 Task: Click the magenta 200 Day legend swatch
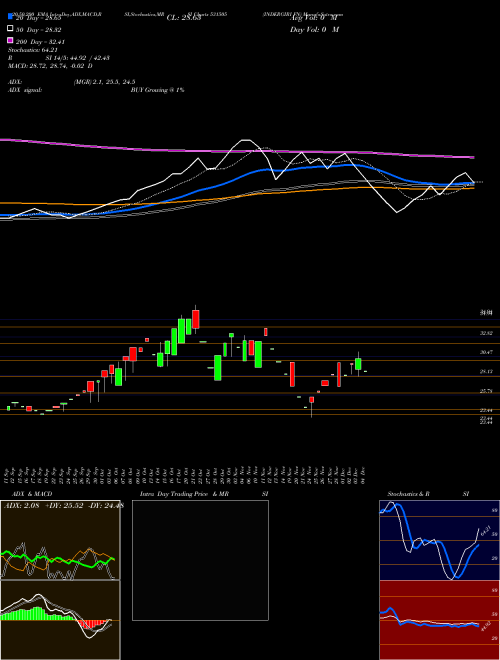(x=10, y=41)
